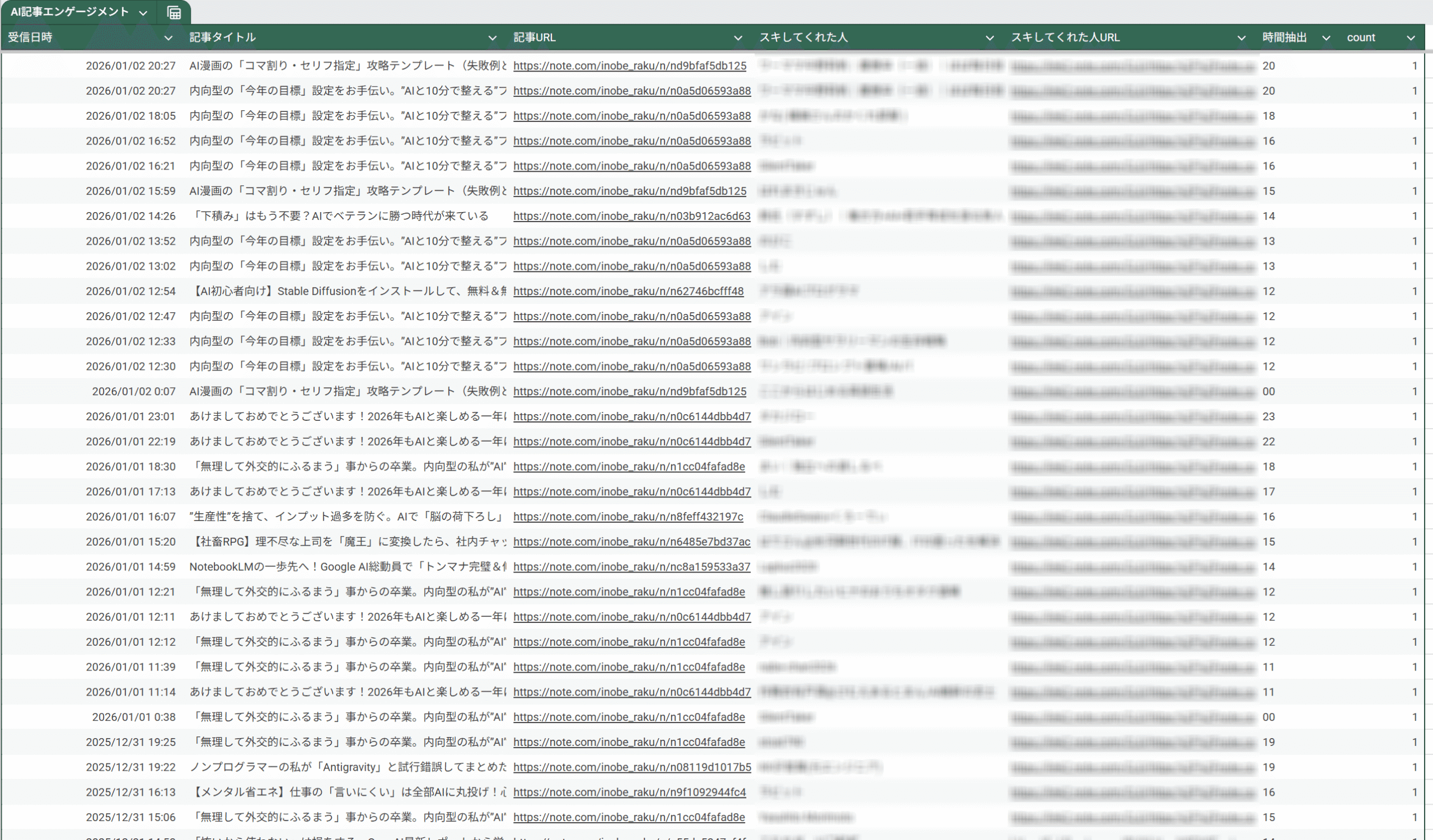Image resolution: width=1433 pixels, height=840 pixels.
Task: Select the 2025/12/31 19:22 timestamp cell
Action: tap(131, 767)
